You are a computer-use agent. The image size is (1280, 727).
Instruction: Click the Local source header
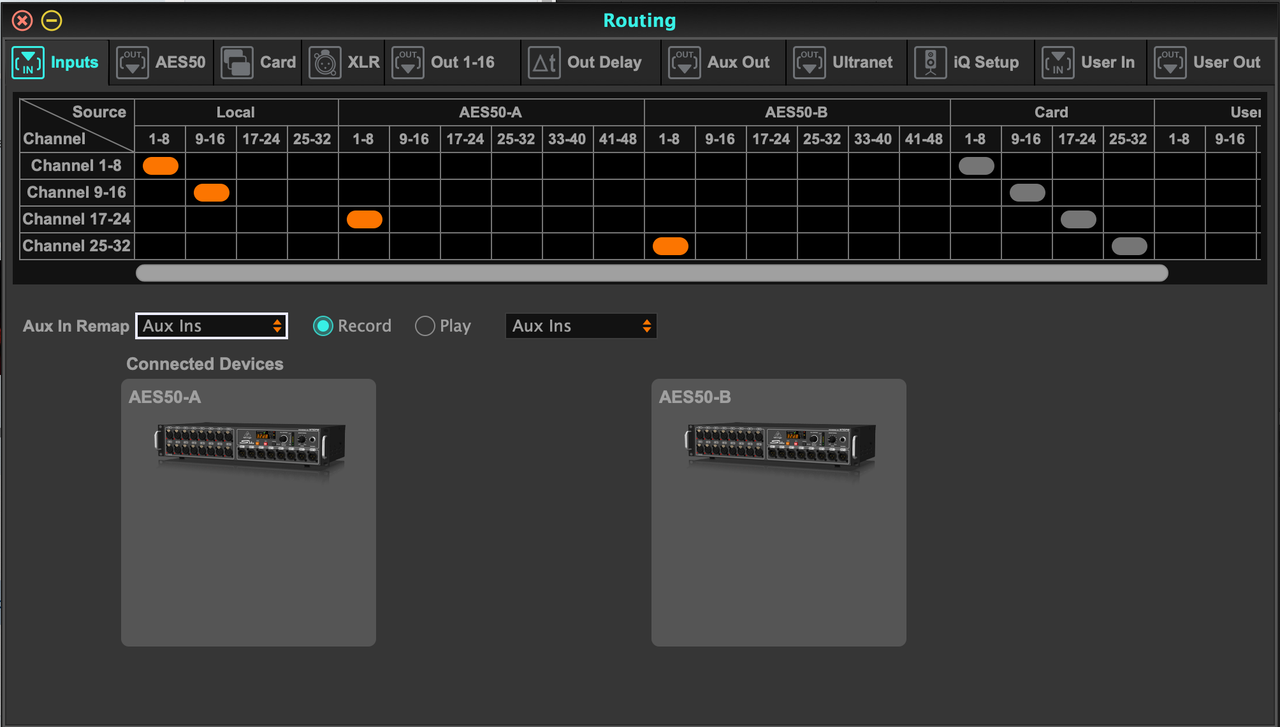(236, 112)
